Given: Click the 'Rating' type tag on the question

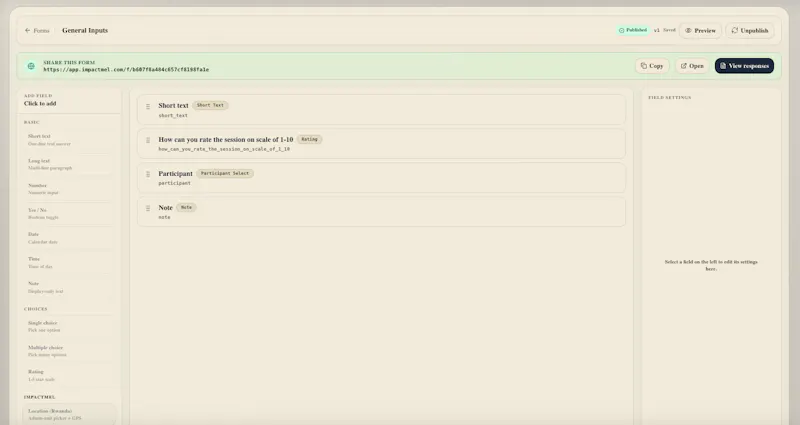Looking at the screenshot, I should 309,139.
